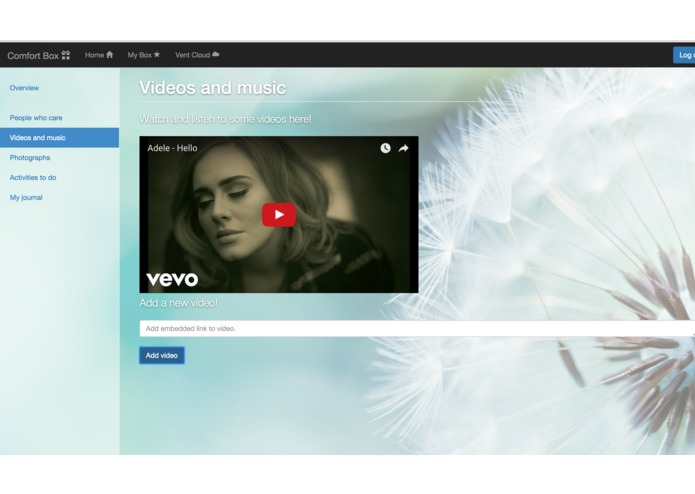
Task: Click the Share arrow icon on video
Action: click(x=403, y=148)
